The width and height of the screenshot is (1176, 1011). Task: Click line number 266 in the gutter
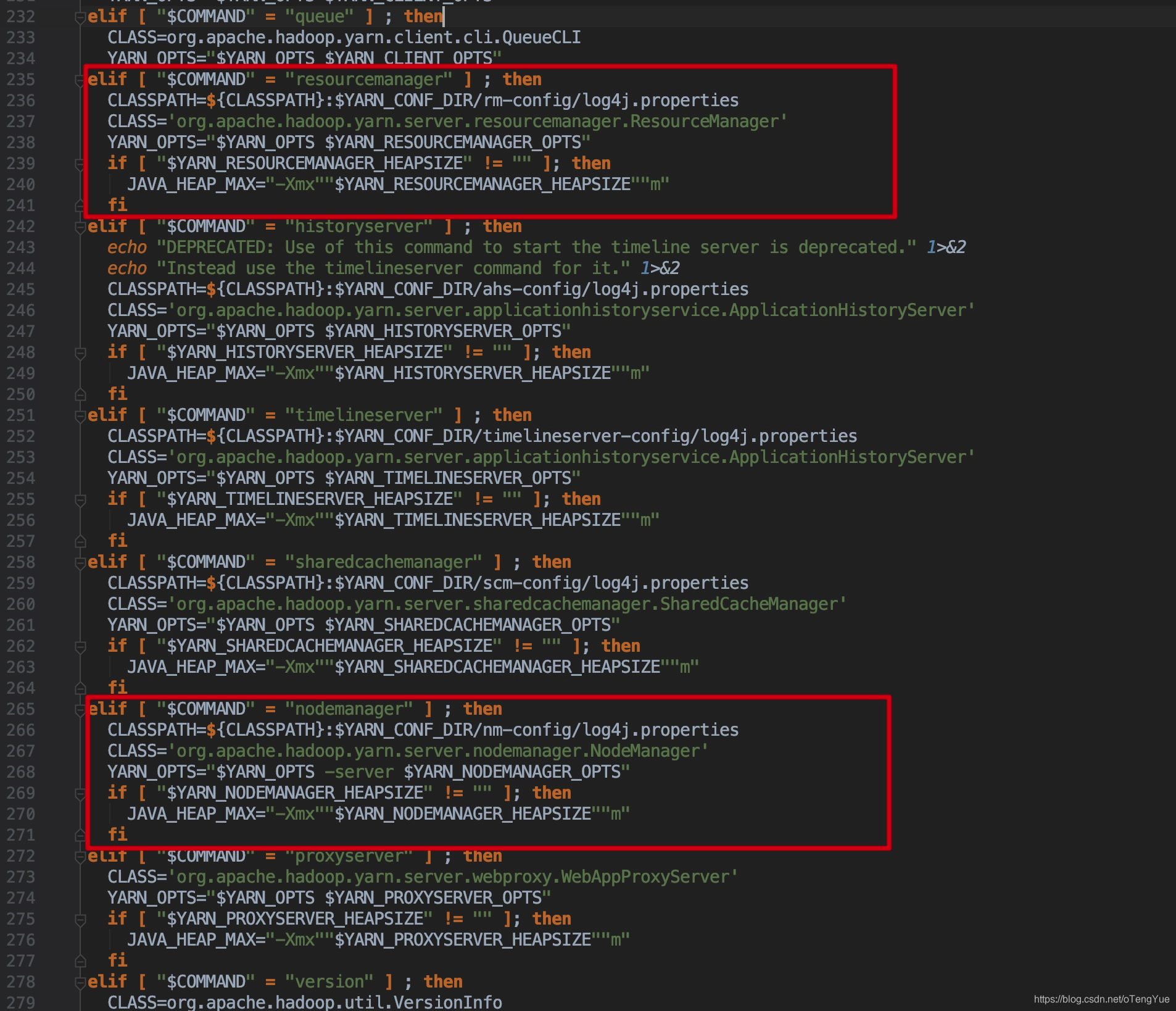point(21,730)
